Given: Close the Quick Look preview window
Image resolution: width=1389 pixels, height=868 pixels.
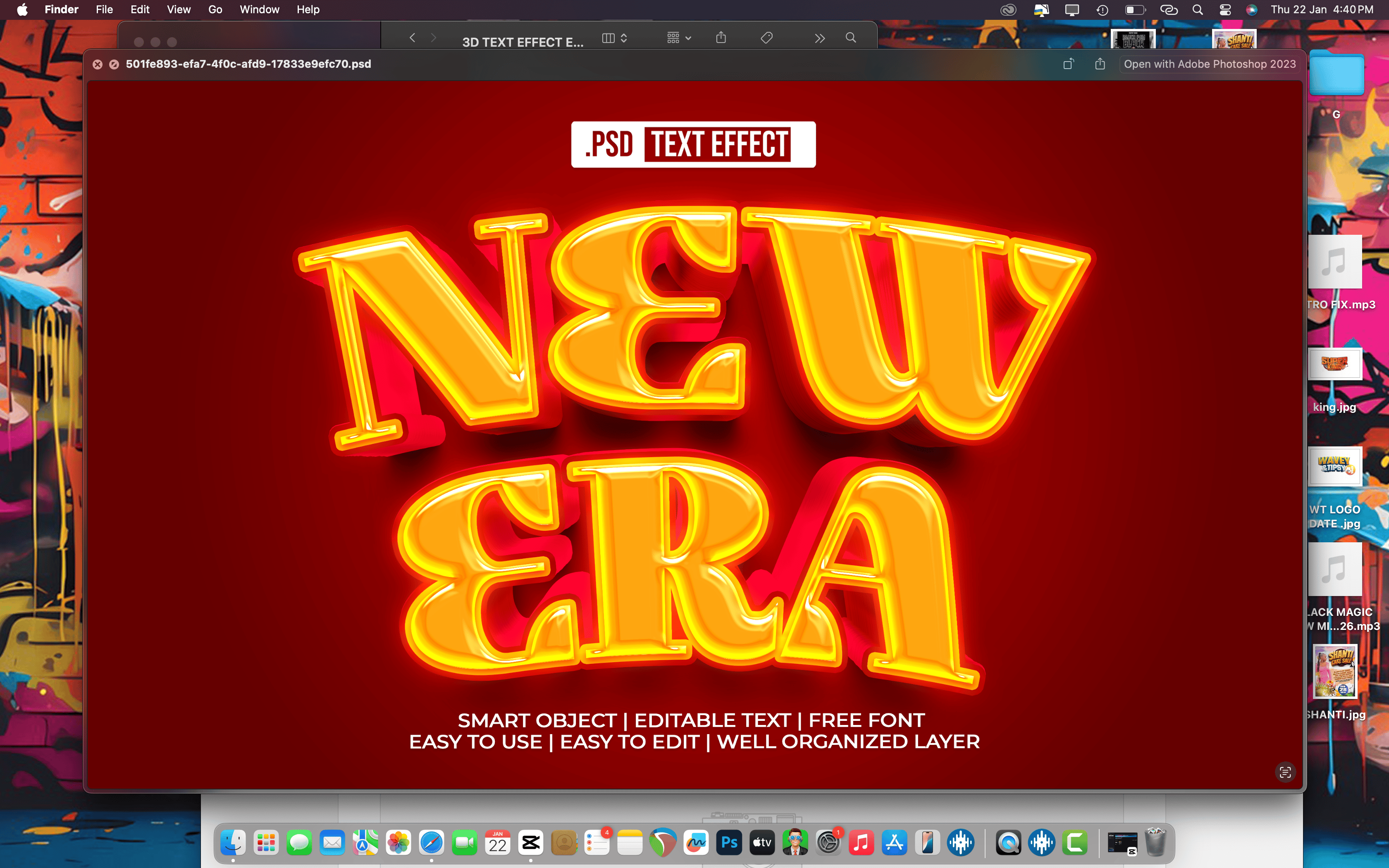Looking at the screenshot, I should tap(98, 64).
